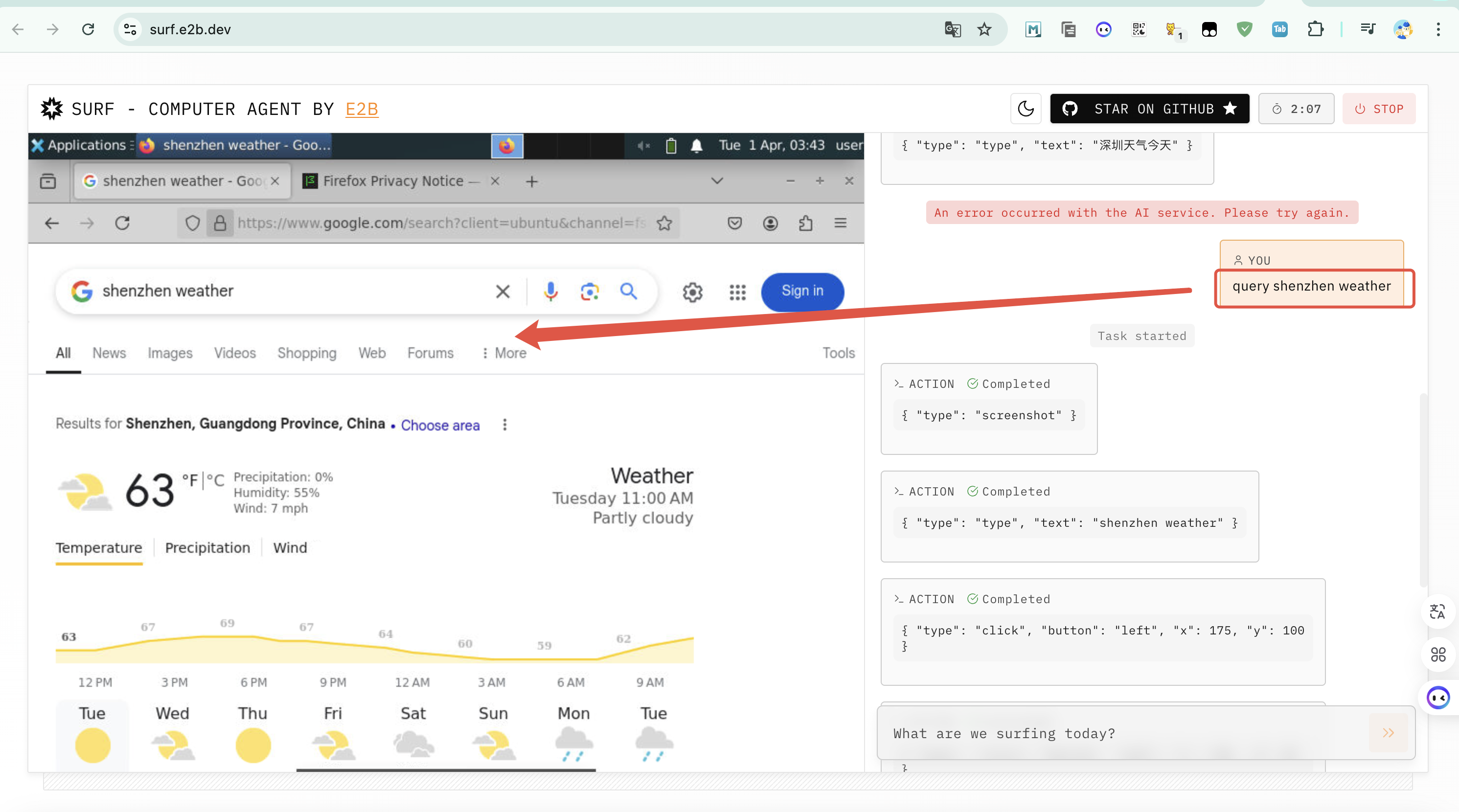Click Chrome translate page icon

952,29
